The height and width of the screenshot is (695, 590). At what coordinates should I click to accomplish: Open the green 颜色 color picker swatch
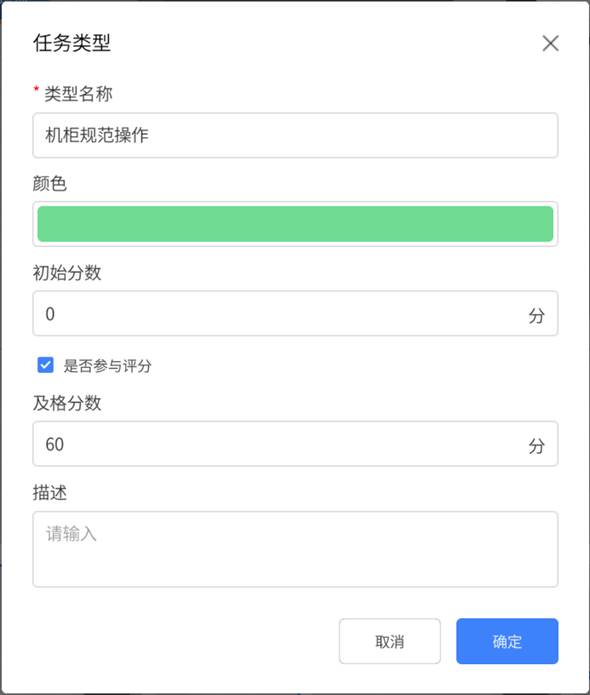pyautogui.click(x=295, y=224)
